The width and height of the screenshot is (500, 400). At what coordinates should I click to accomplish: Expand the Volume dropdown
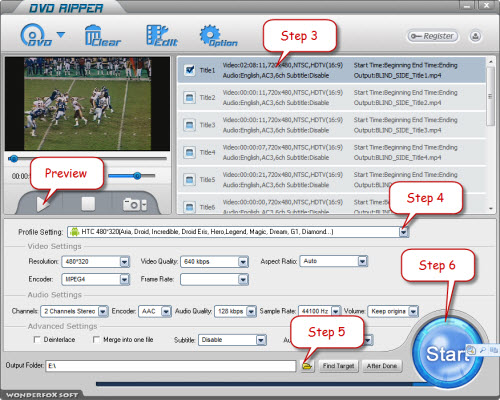tap(413, 311)
